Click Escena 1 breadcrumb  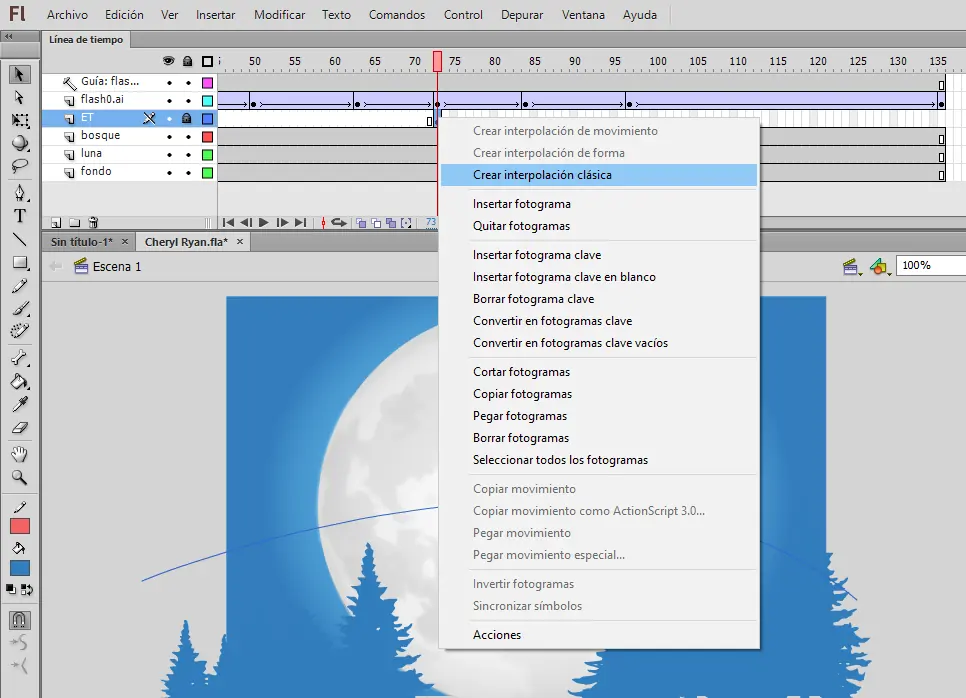click(x=116, y=267)
